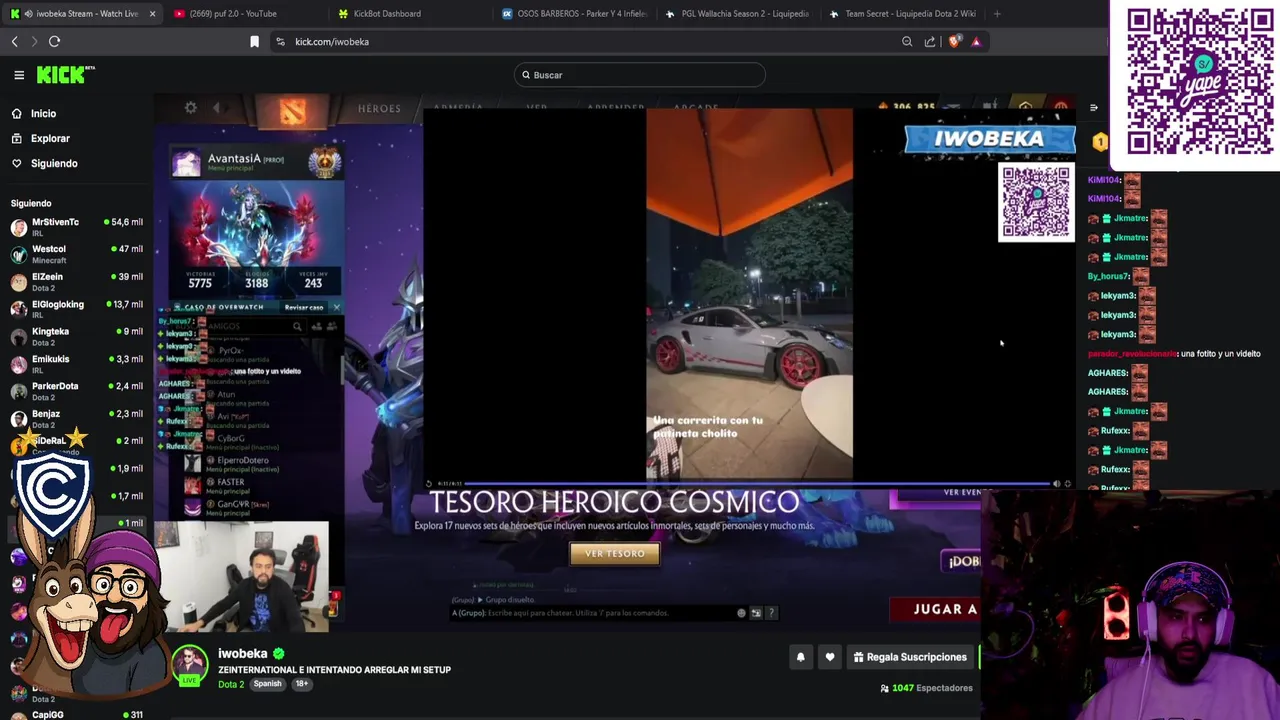The image size is (1280, 720).
Task: Click streamer webcam overlay in stream
Action: click(242, 577)
